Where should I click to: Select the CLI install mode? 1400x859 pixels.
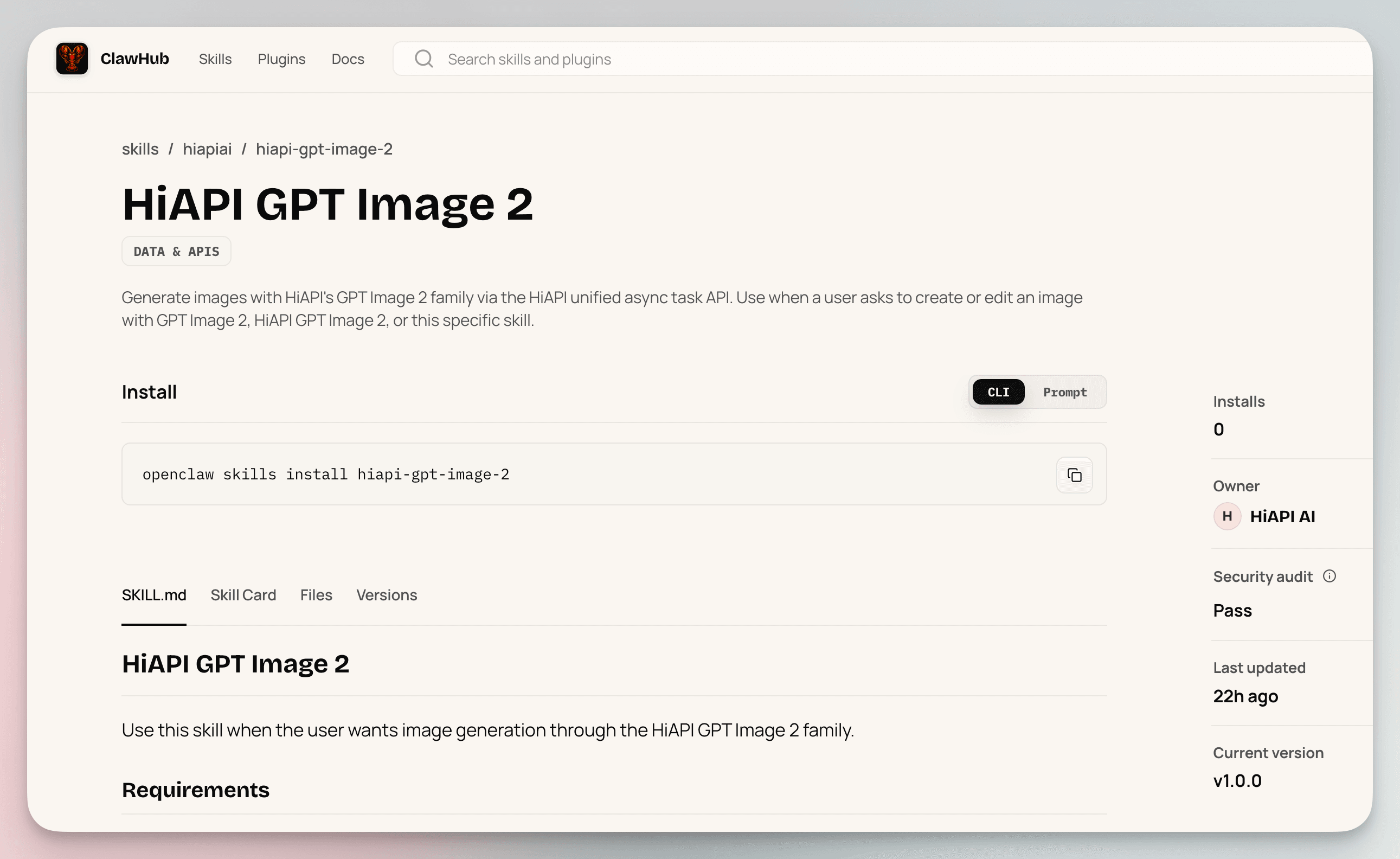point(998,392)
